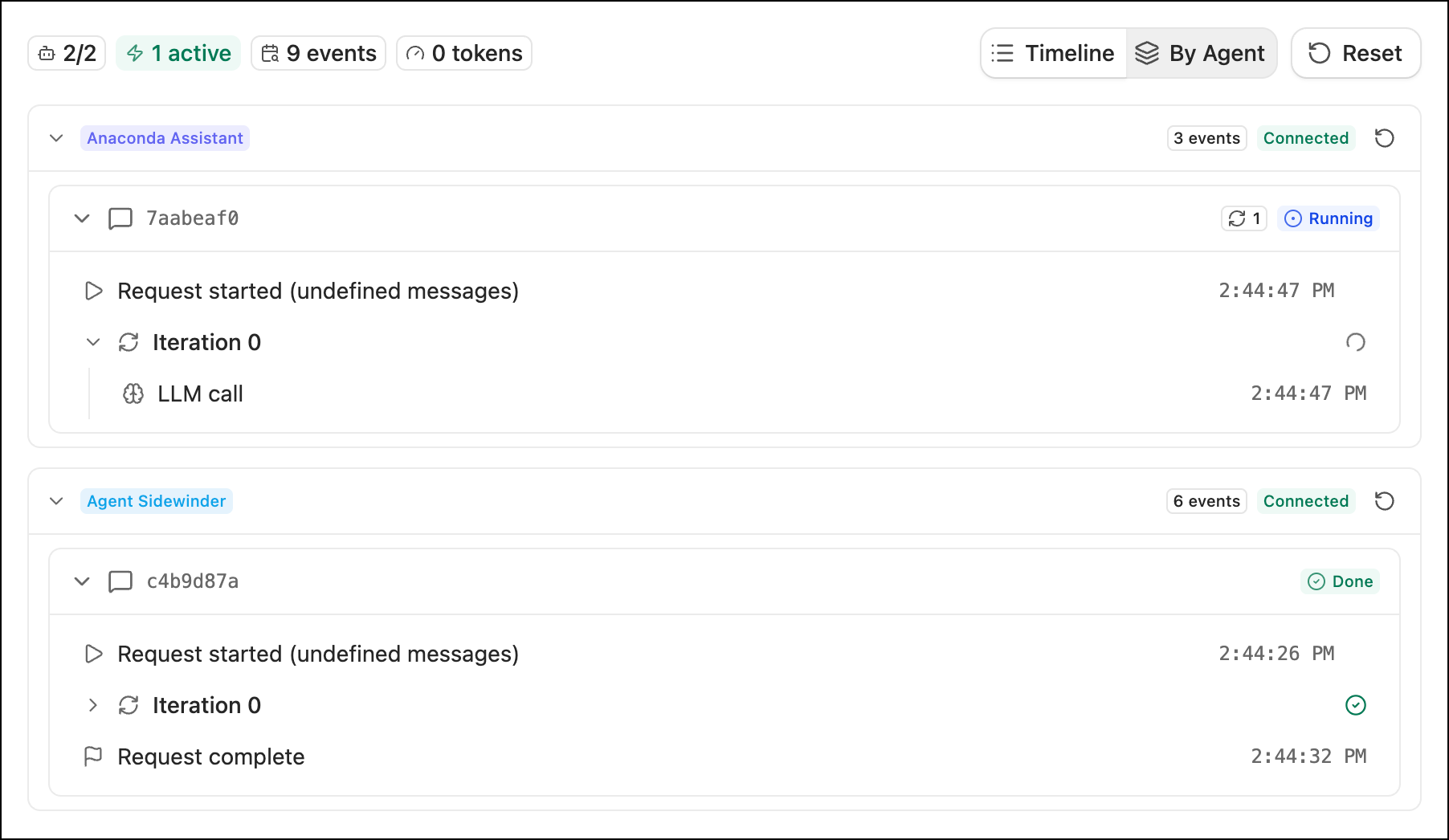
Task: Collapse the c4b9d87a conversation
Action: (82, 581)
